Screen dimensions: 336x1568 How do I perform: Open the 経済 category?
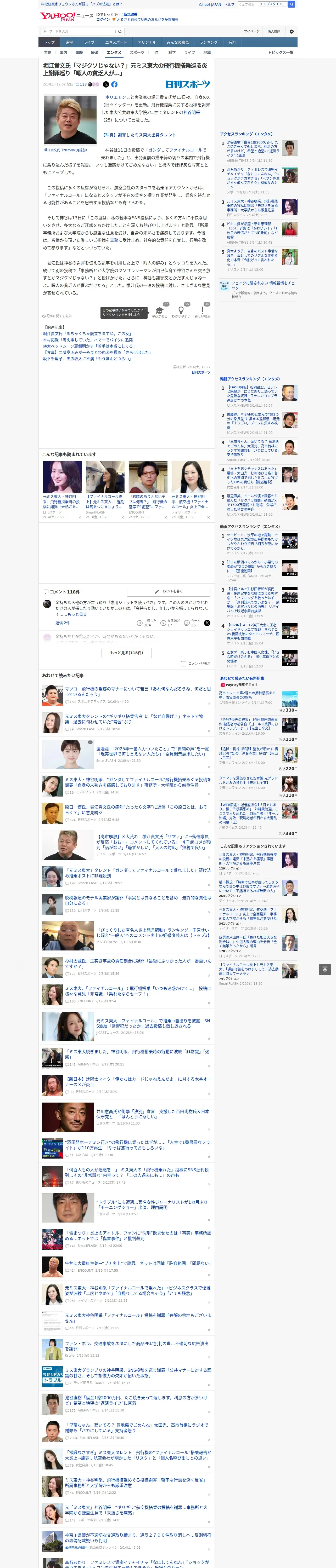[94, 52]
